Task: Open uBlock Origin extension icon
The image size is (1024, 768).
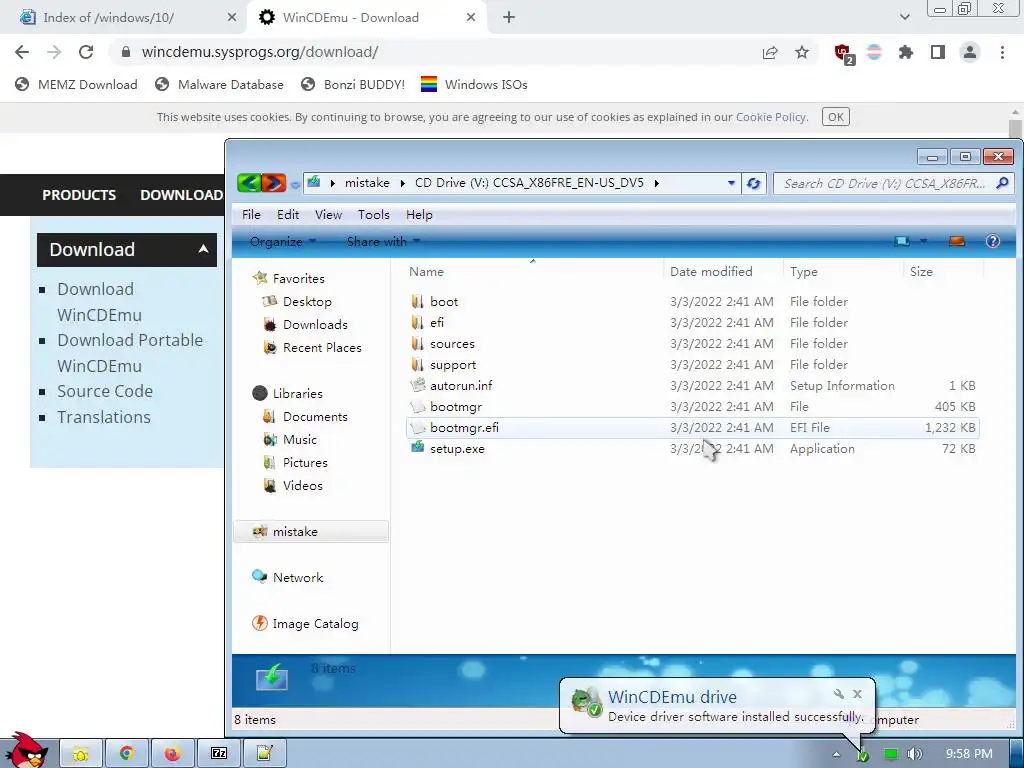Action: 843,53
